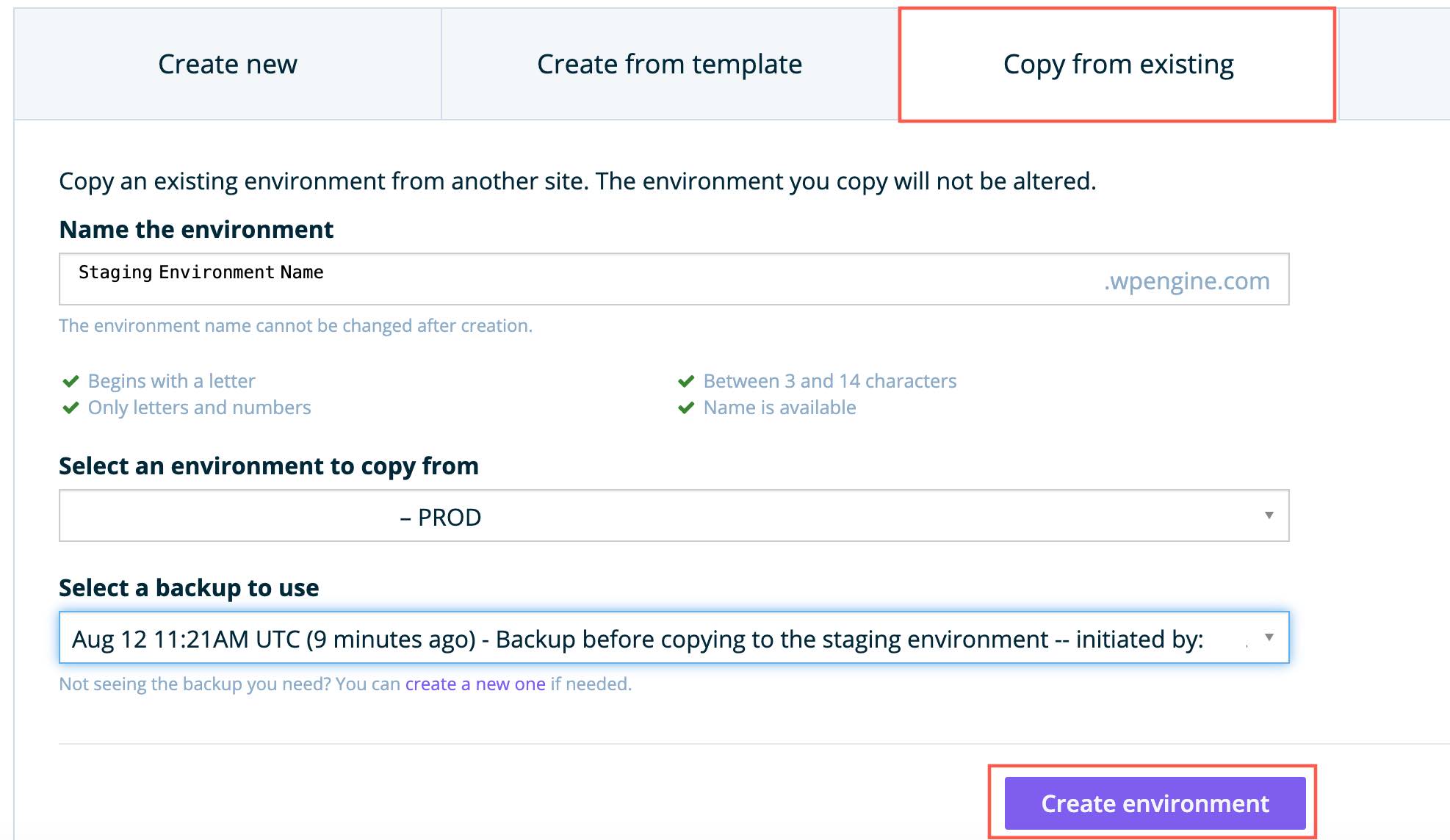The height and width of the screenshot is (840, 1450).
Task: Click the 'Name the environment' heading
Action: point(195,229)
